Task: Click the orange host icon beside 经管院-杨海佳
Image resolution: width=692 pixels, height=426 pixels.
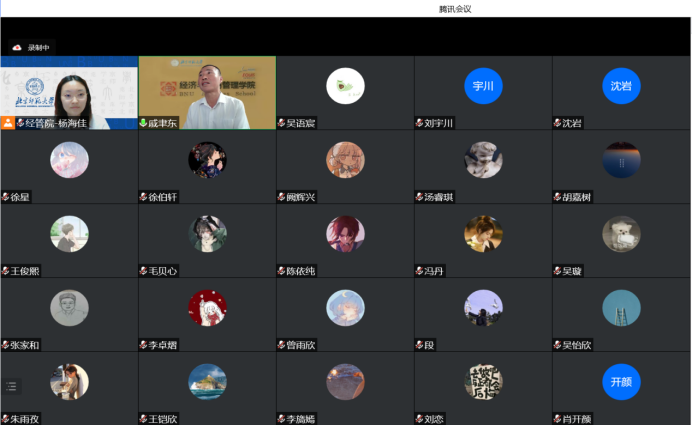Action: (8, 123)
